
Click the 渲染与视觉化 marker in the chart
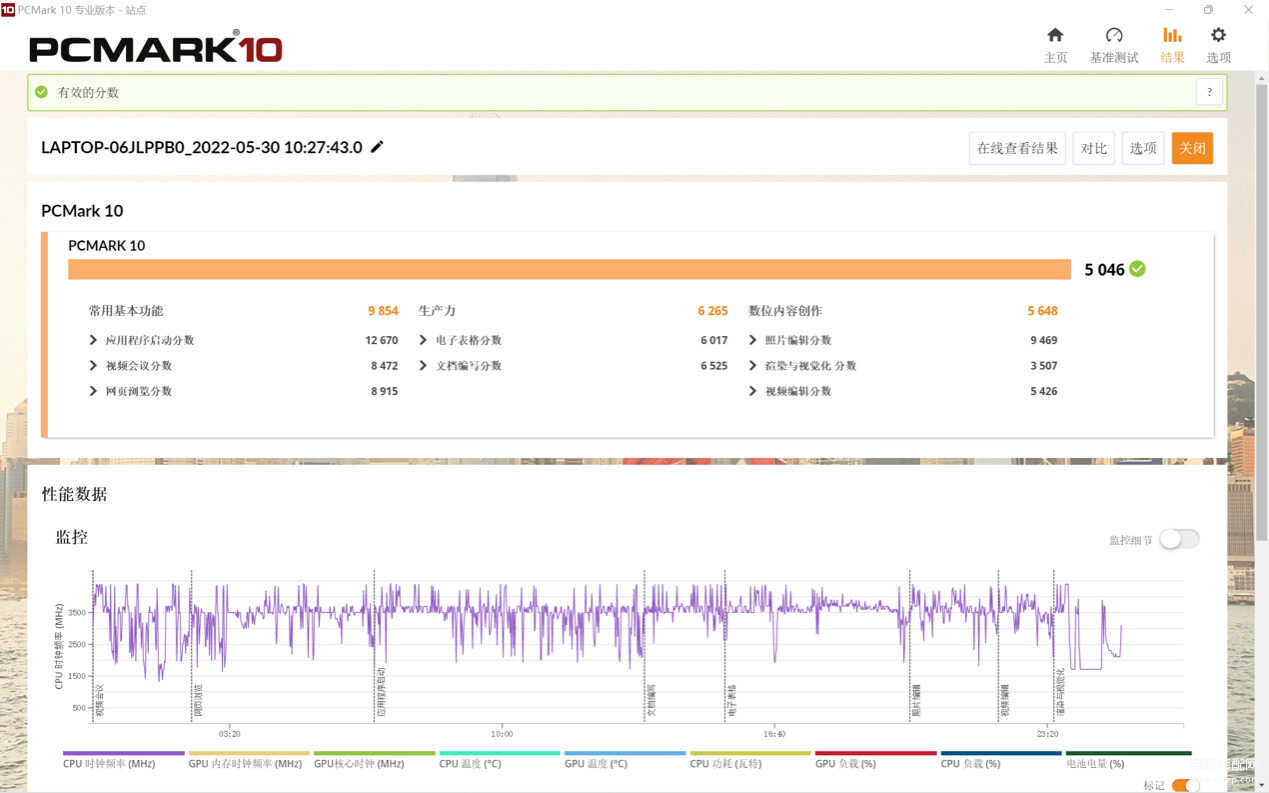1060,694
